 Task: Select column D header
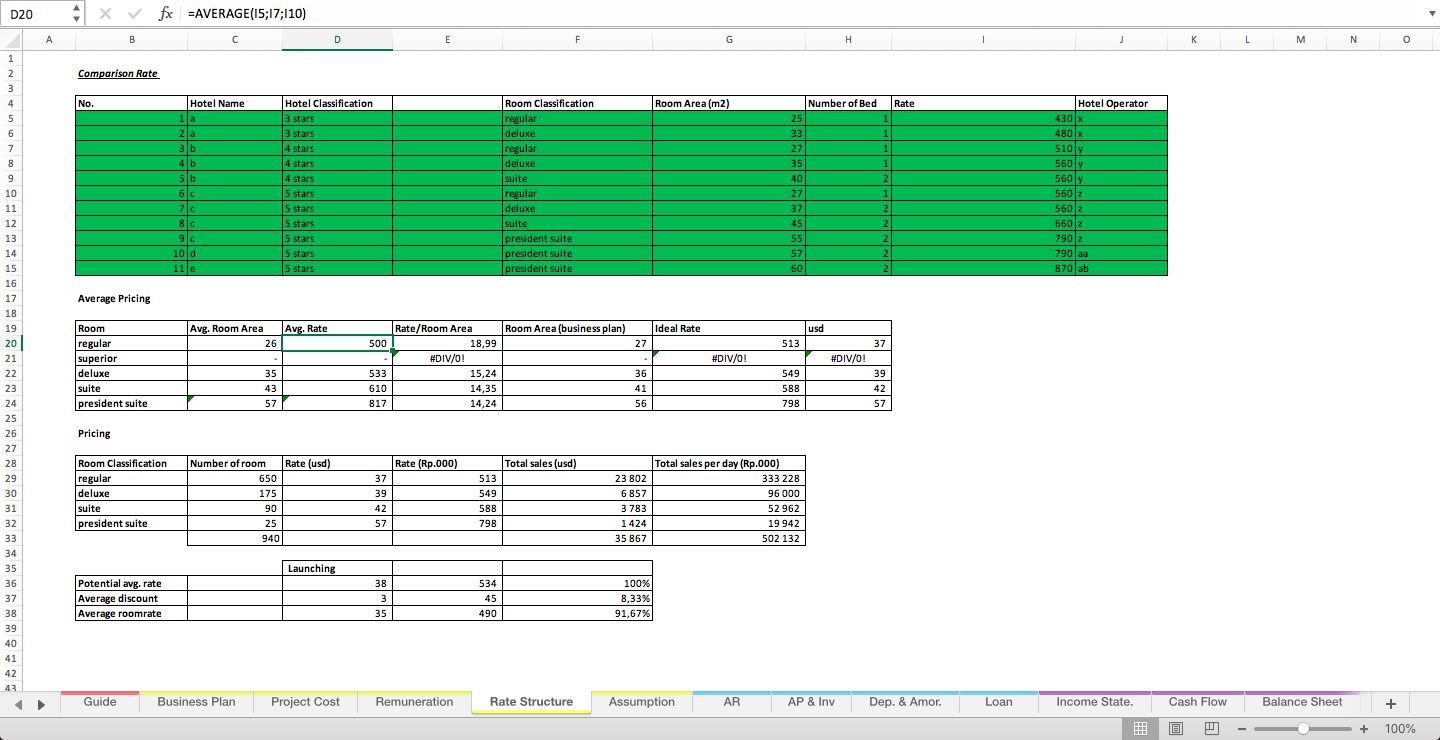(x=337, y=40)
